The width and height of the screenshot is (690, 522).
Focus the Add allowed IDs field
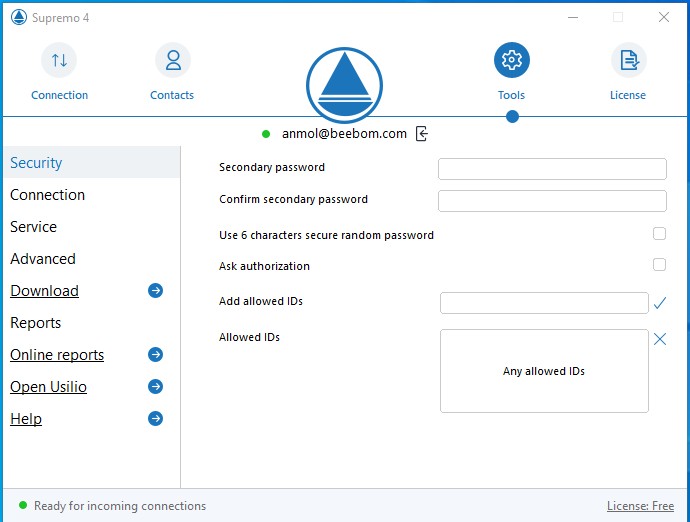(x=544, y=303)
